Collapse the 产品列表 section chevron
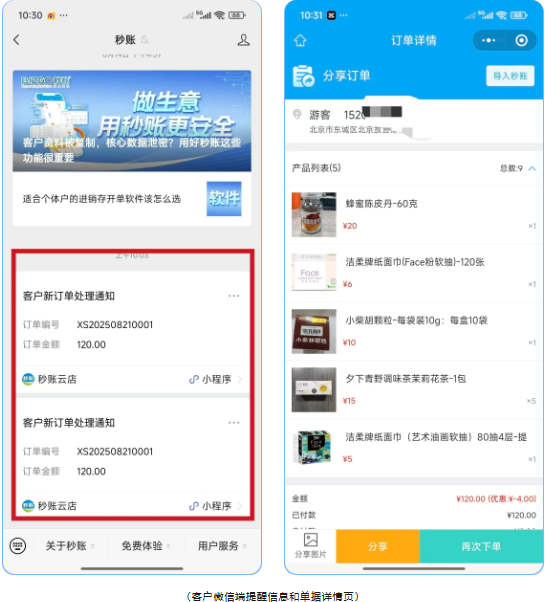545x602 pixels. click(x=532, y=169)
